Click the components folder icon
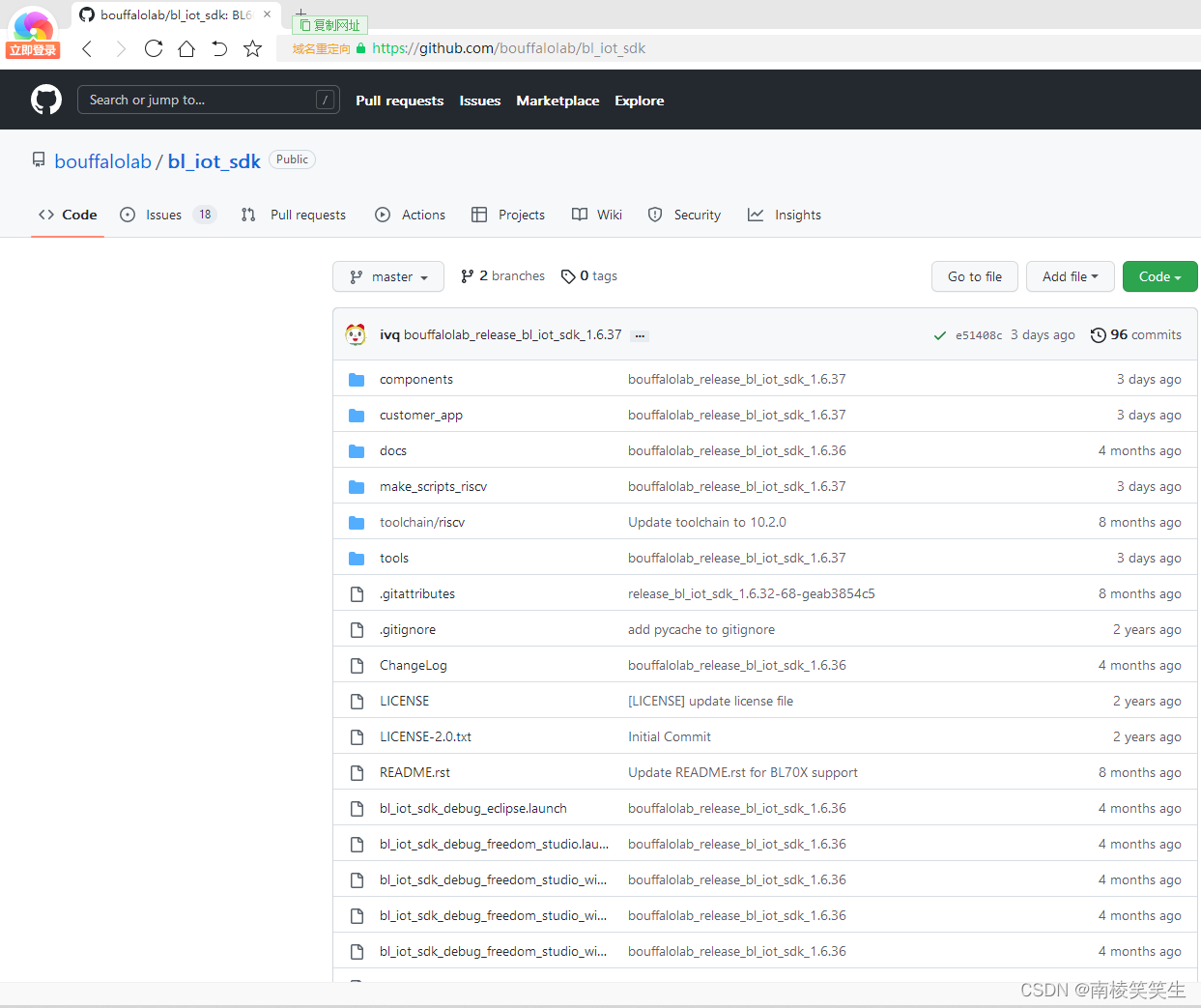 pos(357,380)
